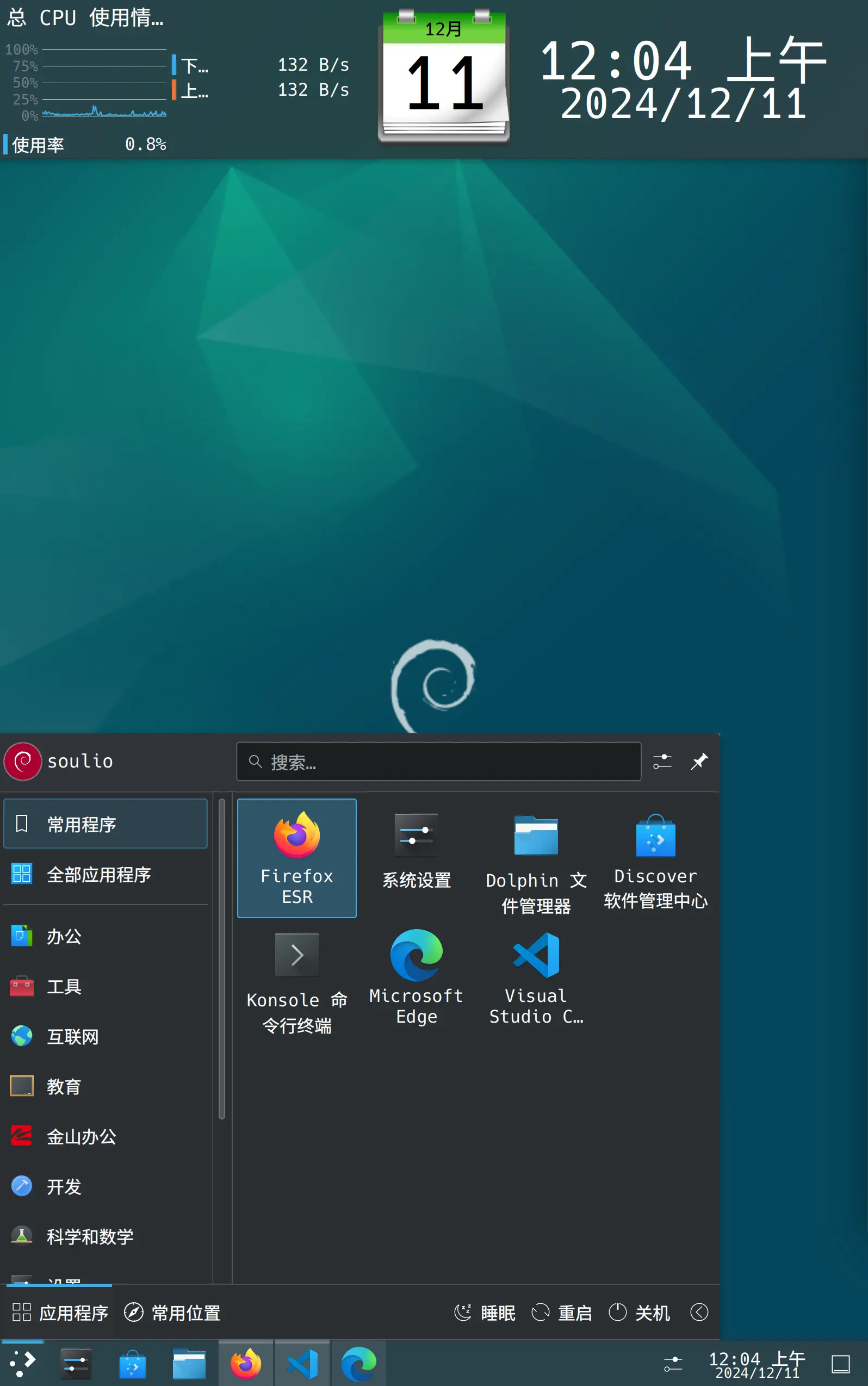Expand more power options arrow
The height and width of the screenshot is (1386, 868).
(x=699, y=1312)
